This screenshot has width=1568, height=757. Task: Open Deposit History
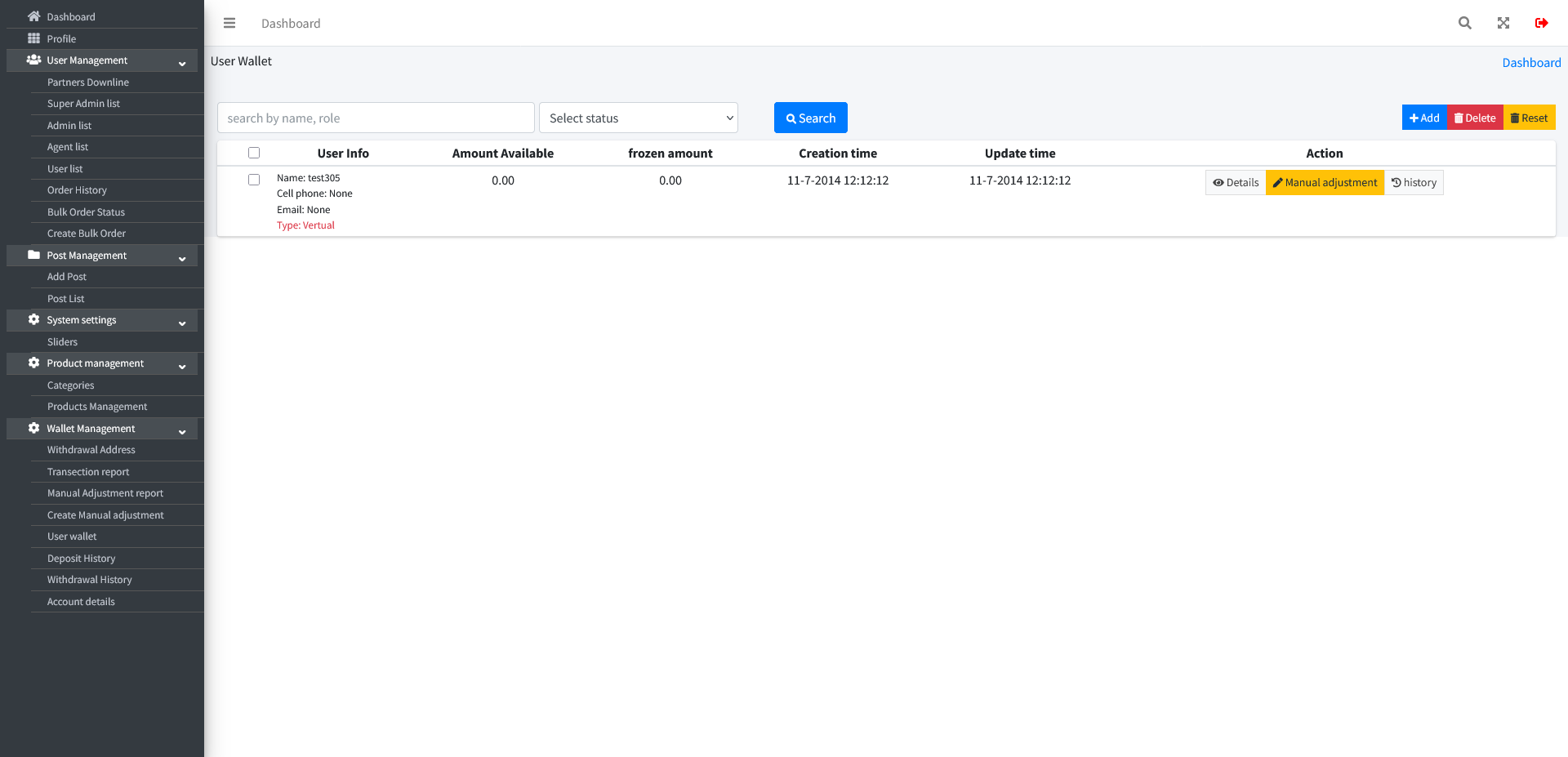[x=82, y=558]
